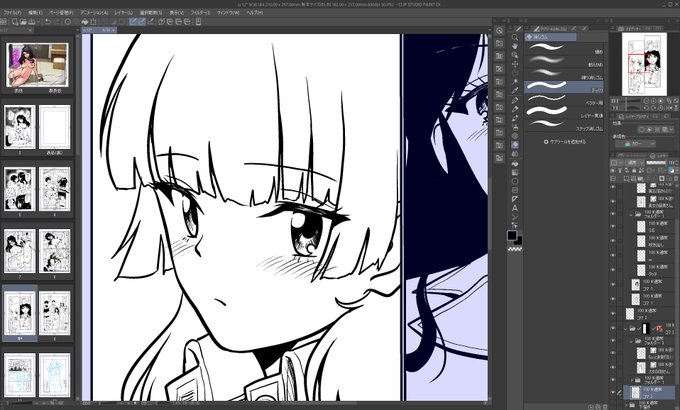
Task: Select the レイヤー貫通 eraser sub tool
Action: coord(564,113)
